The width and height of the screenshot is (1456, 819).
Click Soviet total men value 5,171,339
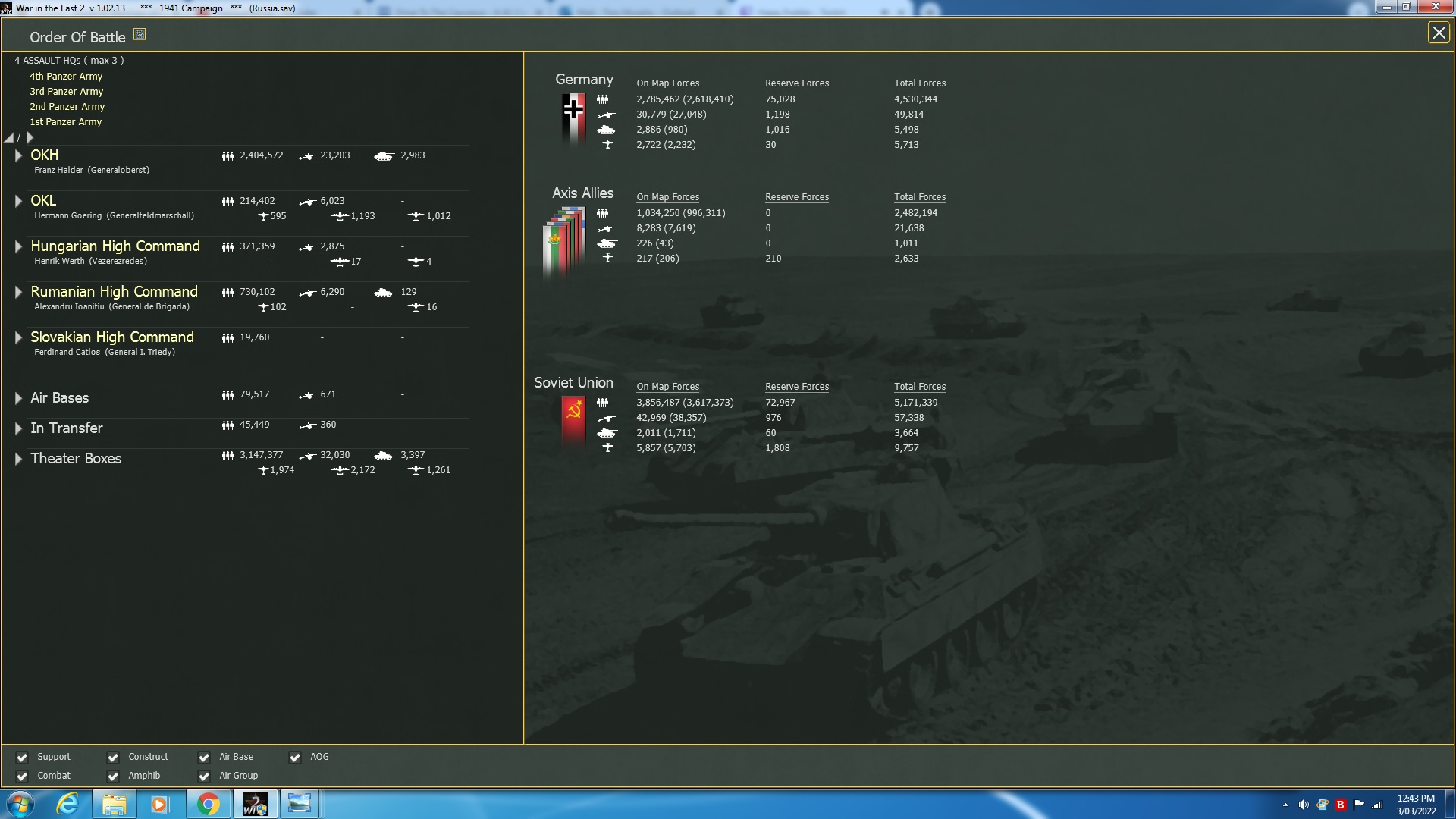pos(915,403)
